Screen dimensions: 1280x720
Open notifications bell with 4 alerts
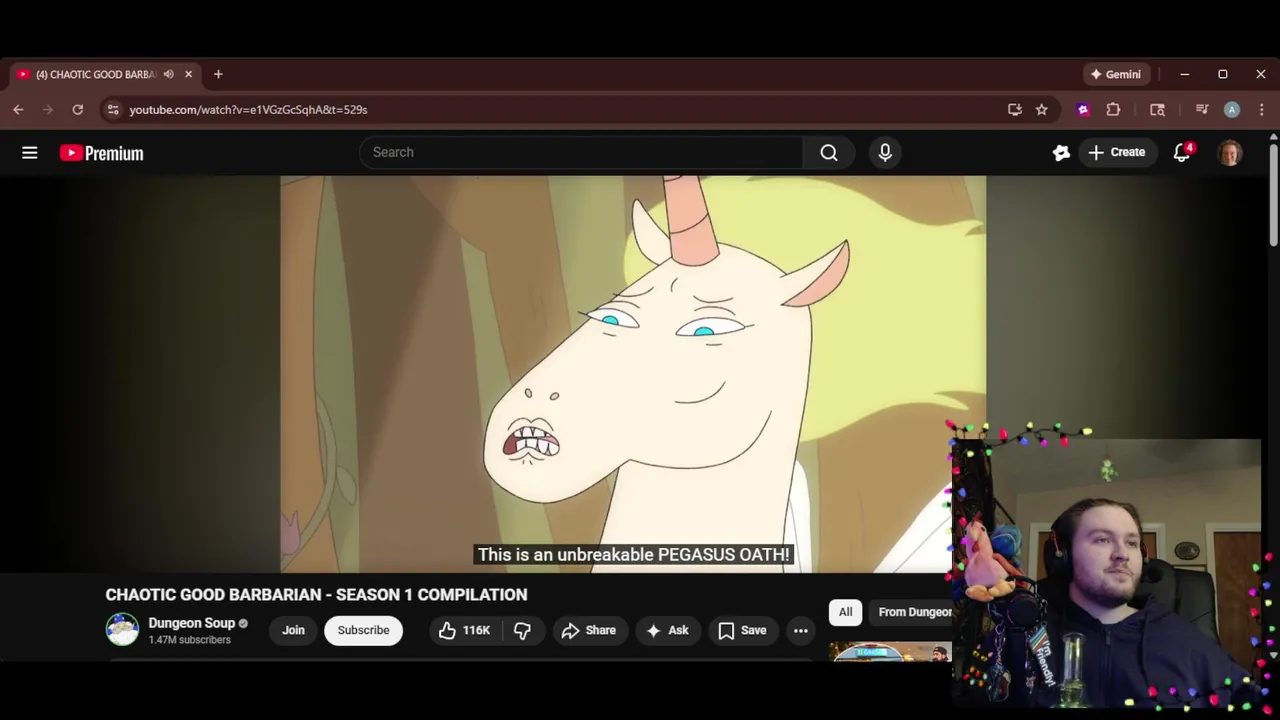click(1182, 152)
